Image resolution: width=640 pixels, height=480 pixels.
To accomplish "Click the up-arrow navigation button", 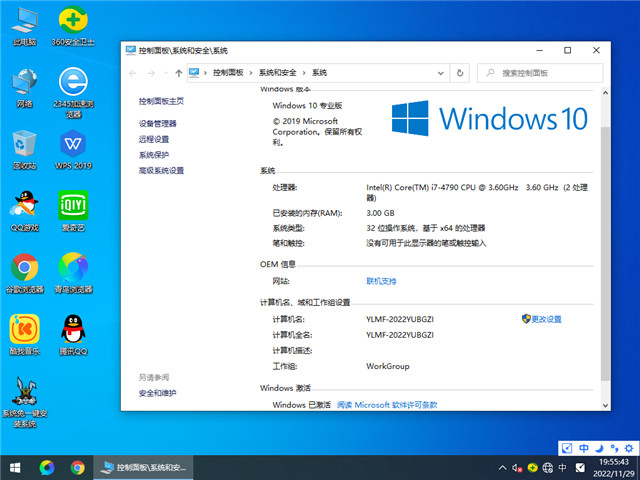I will tap(178, 72).
